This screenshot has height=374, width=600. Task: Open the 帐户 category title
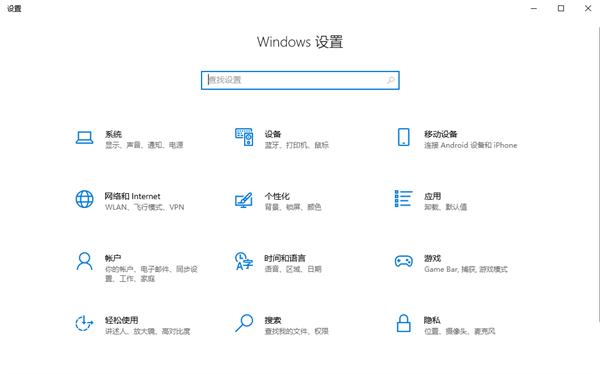tap(113, 258)
